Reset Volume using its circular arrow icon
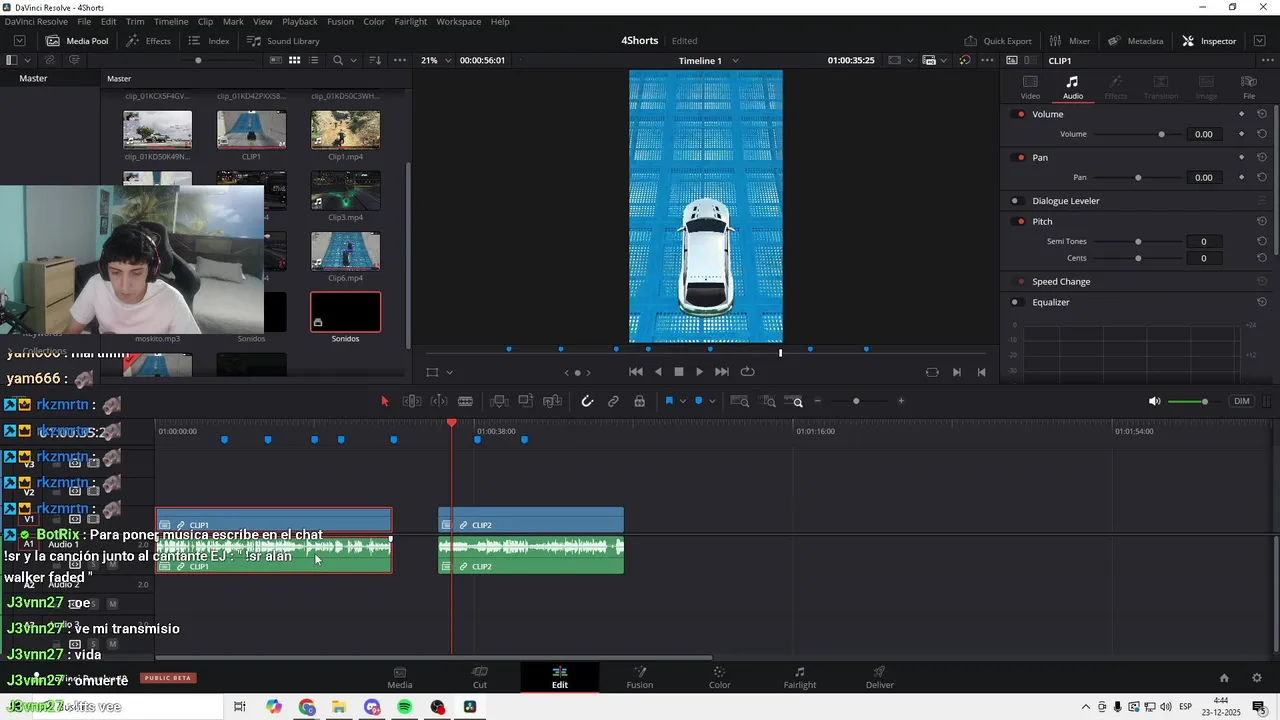 (1262, 114)
